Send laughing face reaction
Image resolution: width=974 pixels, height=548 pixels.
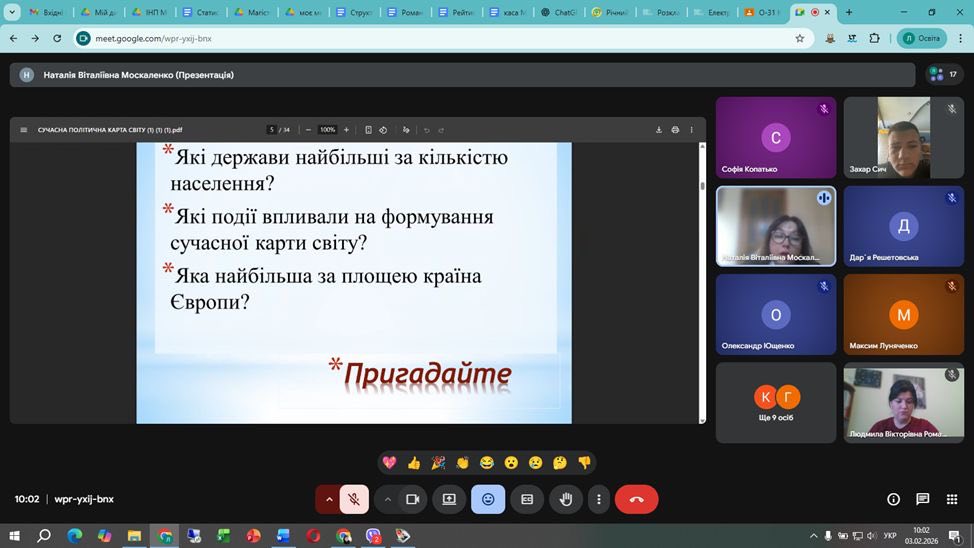click(486, 462)
